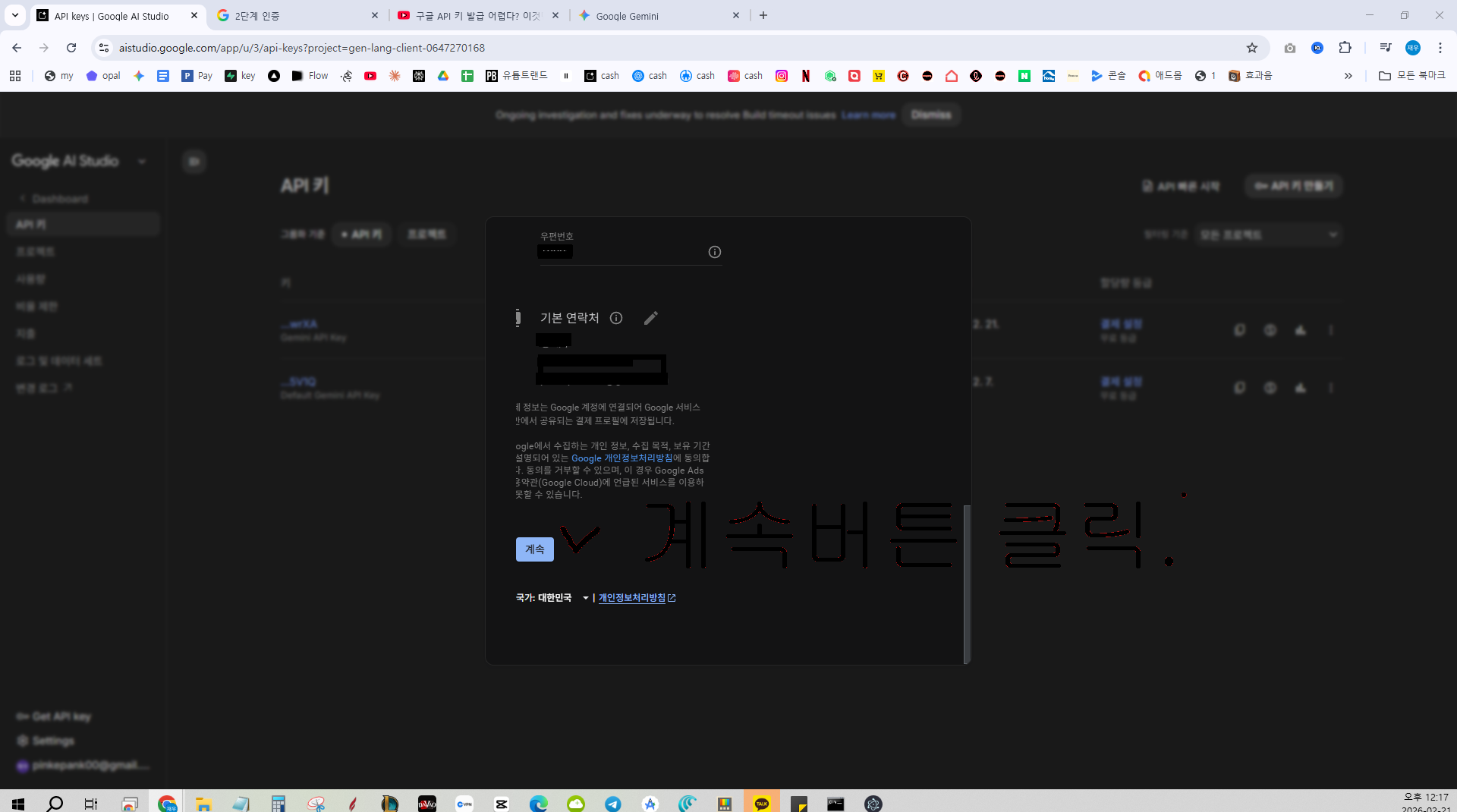The height and width of the screenshot is (812, 1457).
Task: Open the Learn more link in banner
Action: 868,115
